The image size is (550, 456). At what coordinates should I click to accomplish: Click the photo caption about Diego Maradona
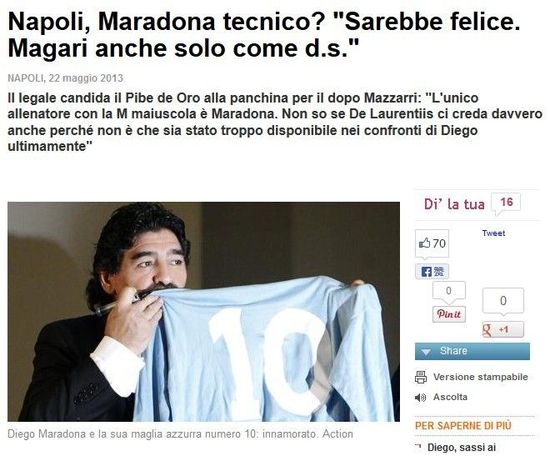180,434
